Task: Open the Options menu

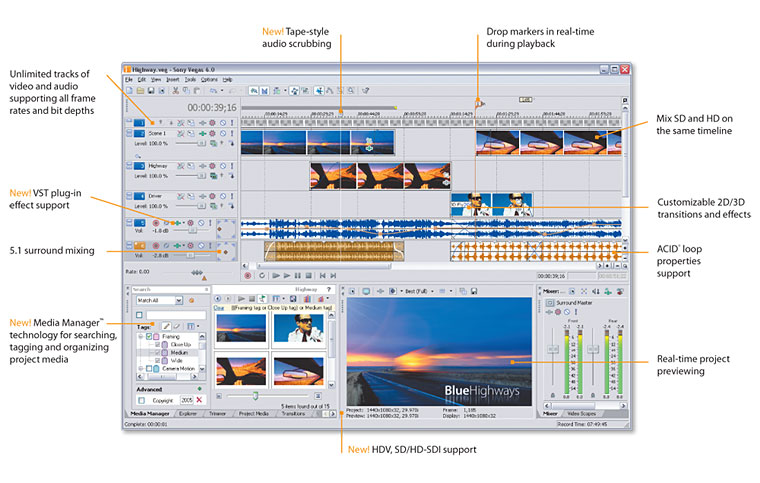Action: (x=209, y=79)
